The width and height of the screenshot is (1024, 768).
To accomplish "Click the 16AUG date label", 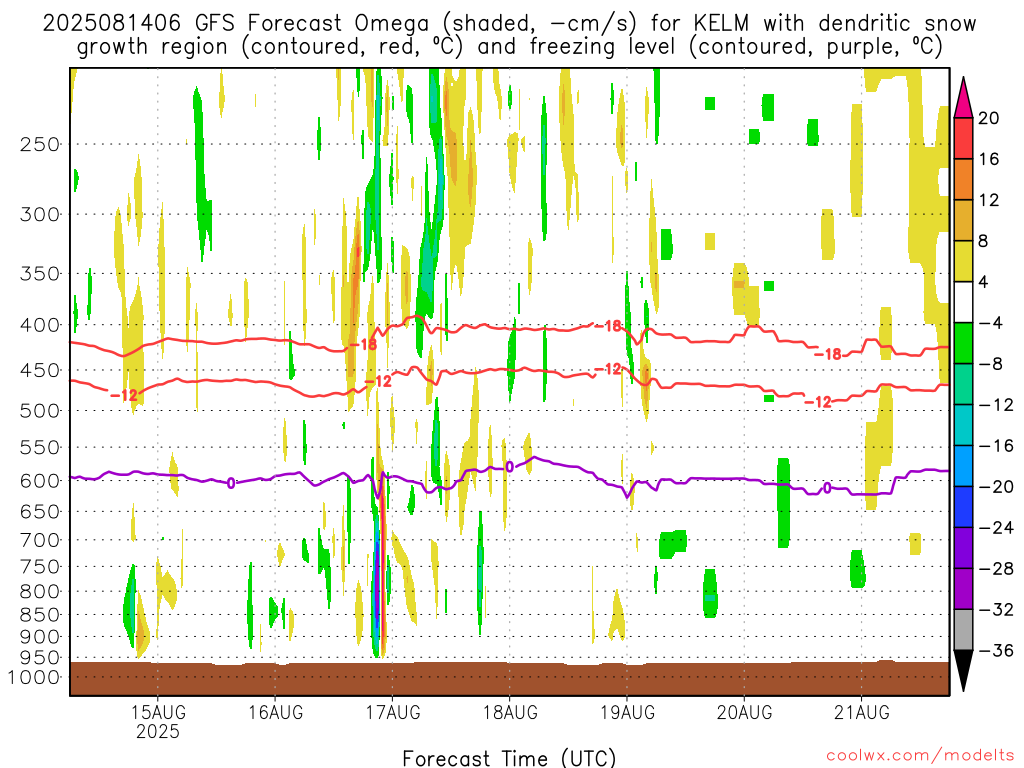I will [275, 712].
